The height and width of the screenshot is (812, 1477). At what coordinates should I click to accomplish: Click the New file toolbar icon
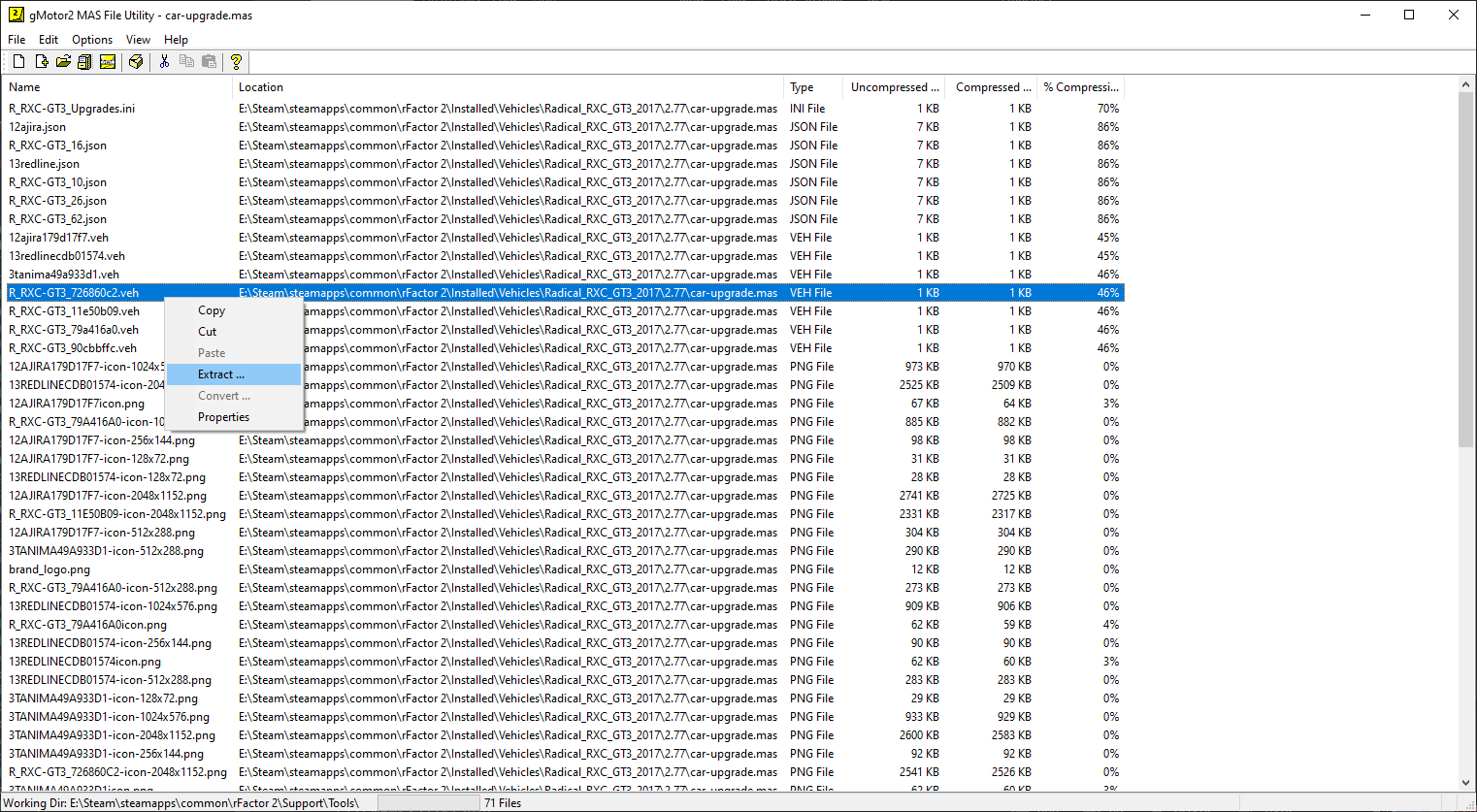[18, 62]
